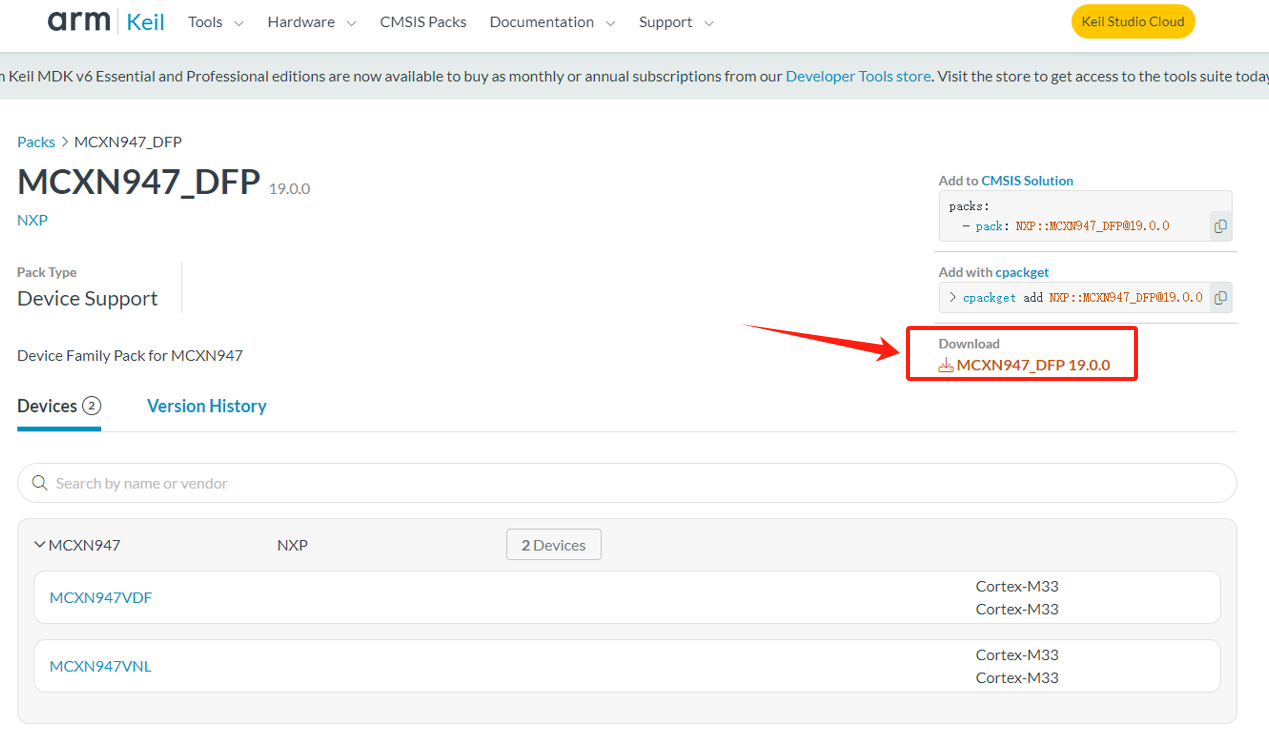Download MCXN947_DFP 19.0.0 pack
Image resolution: width=1269 pixels, height=730 pixels.
[x=1033, y=365]
